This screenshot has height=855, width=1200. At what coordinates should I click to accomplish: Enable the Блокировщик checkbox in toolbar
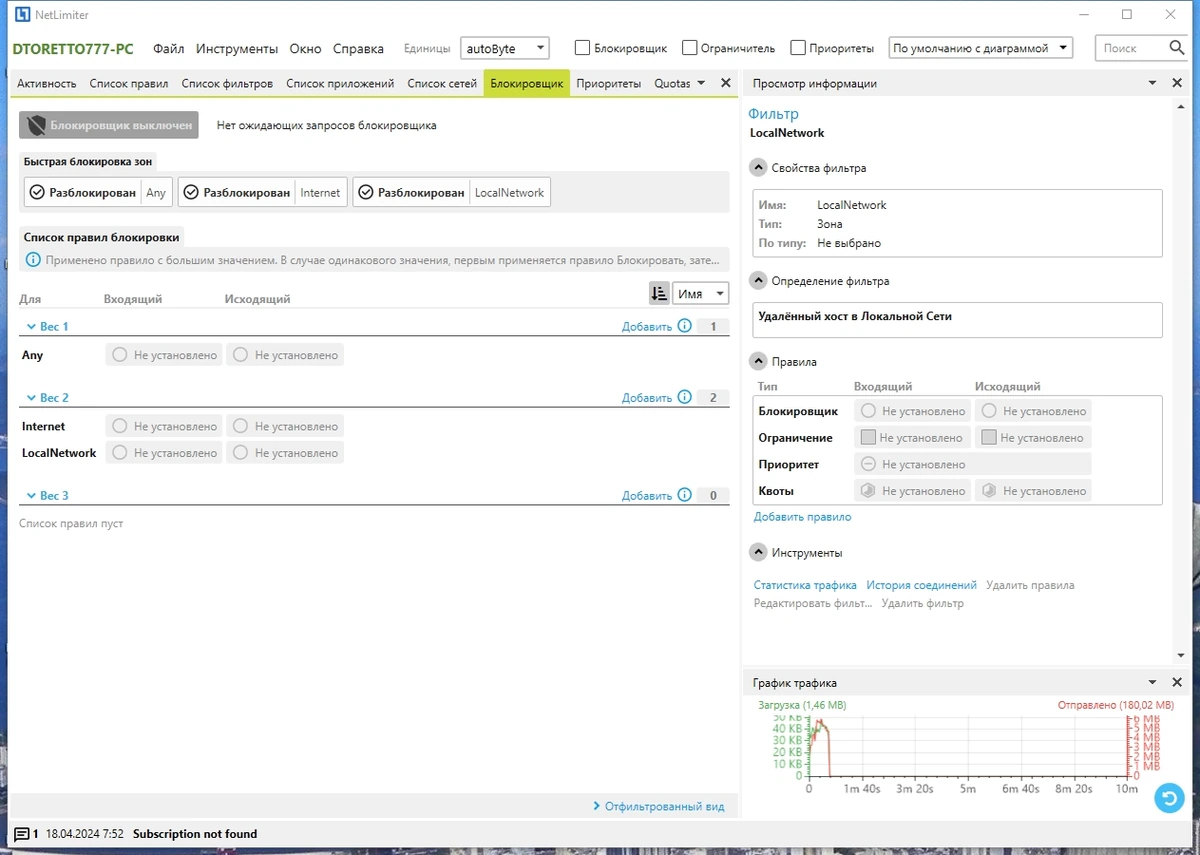tap(582, 47)
